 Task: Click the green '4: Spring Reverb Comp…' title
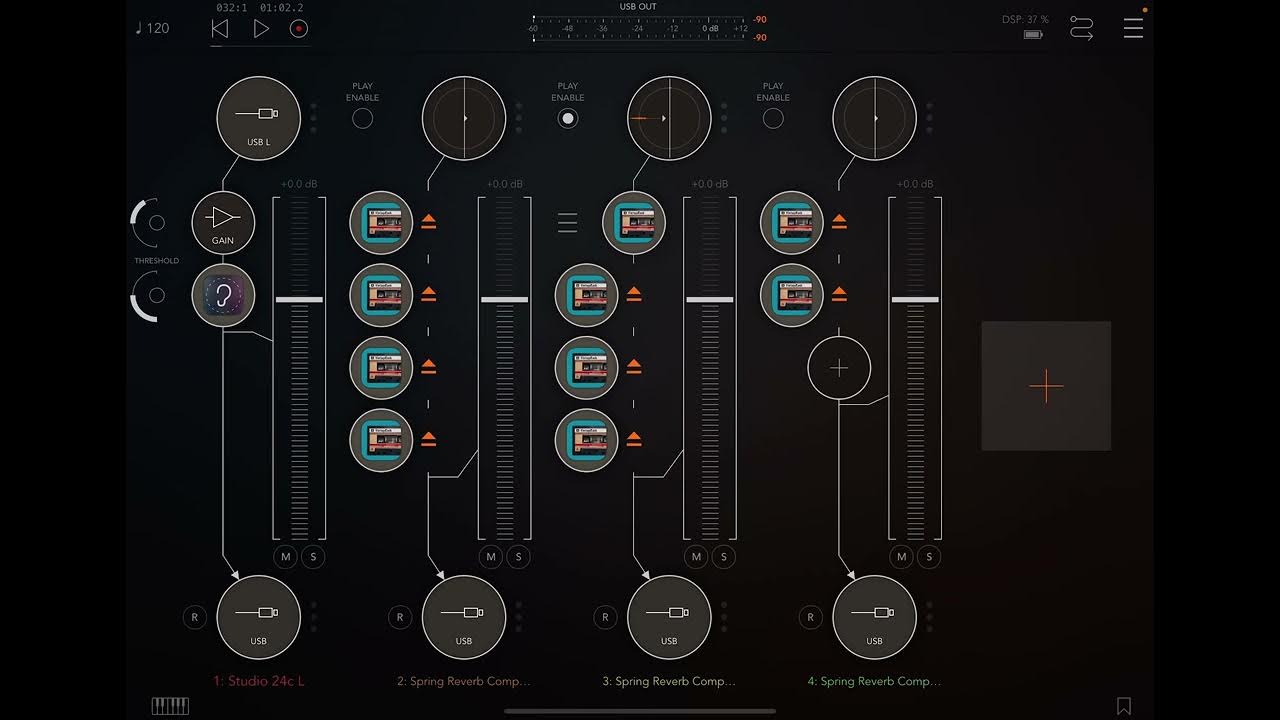(x=875, y=681)
